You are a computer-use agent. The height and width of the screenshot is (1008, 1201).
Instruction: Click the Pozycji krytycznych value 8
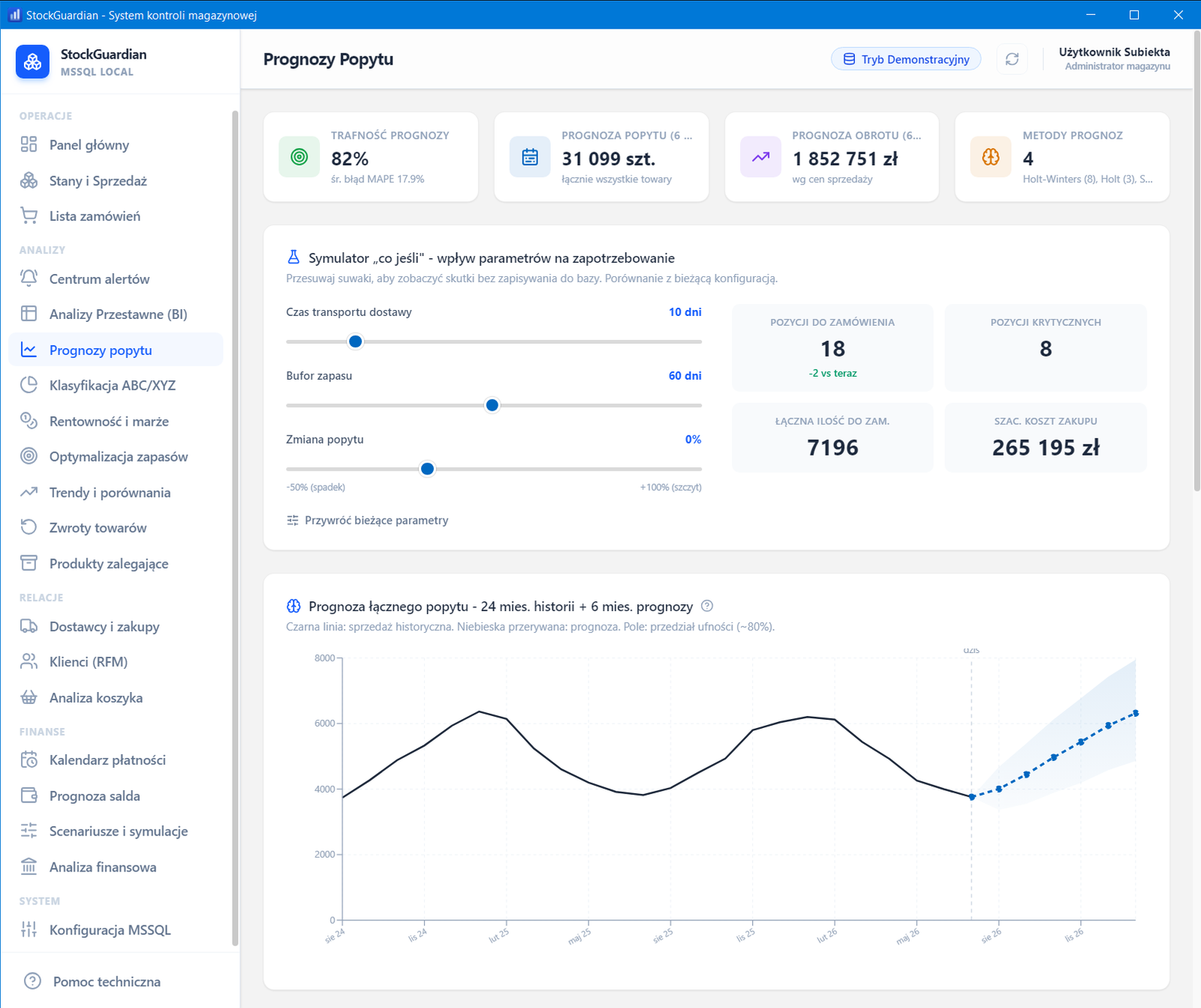point(1046,349)
